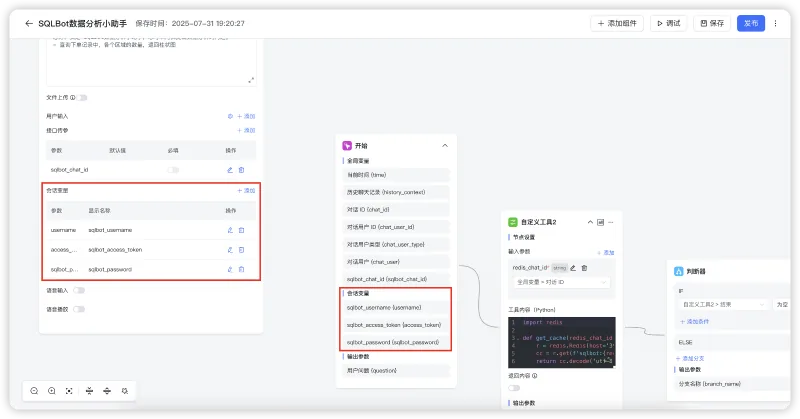This screenshot has height=419, width=800.
Task: Click 添加 link in the 用户输入 row
Action: (x=246, y=116)
